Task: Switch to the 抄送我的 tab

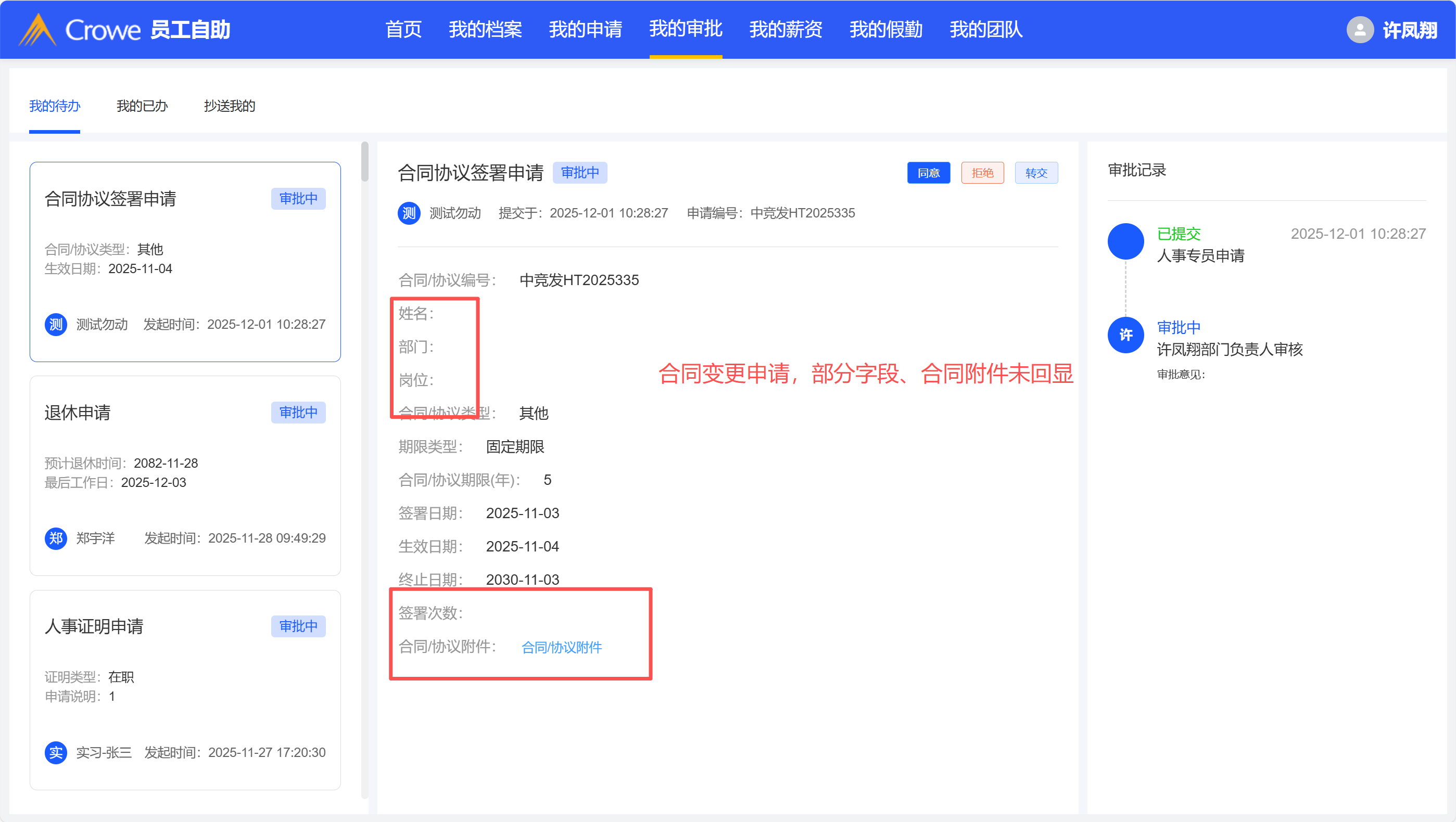Action: pos(230,106)
